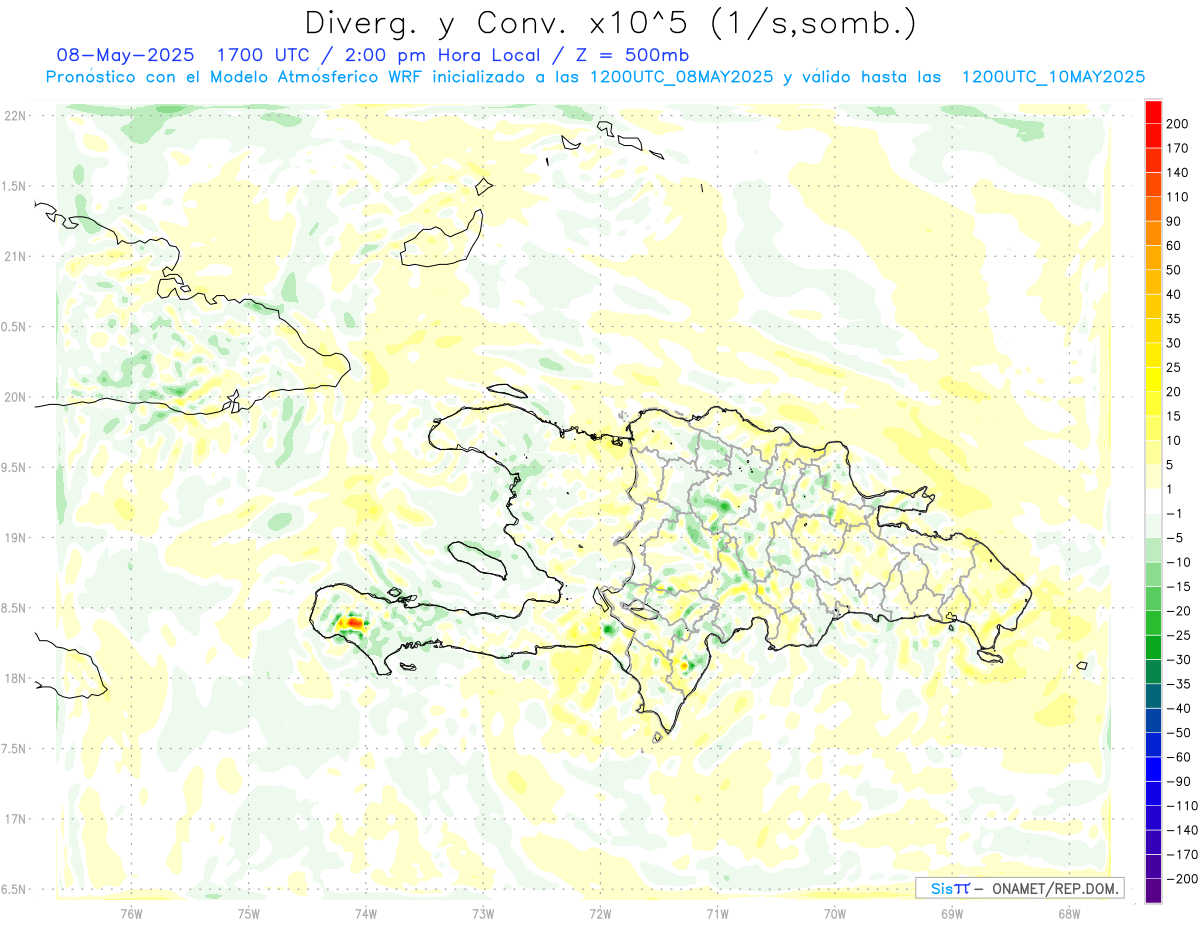Click the '-140' color scale value
The image size is (1200, 927).
tap(1180, 830)
